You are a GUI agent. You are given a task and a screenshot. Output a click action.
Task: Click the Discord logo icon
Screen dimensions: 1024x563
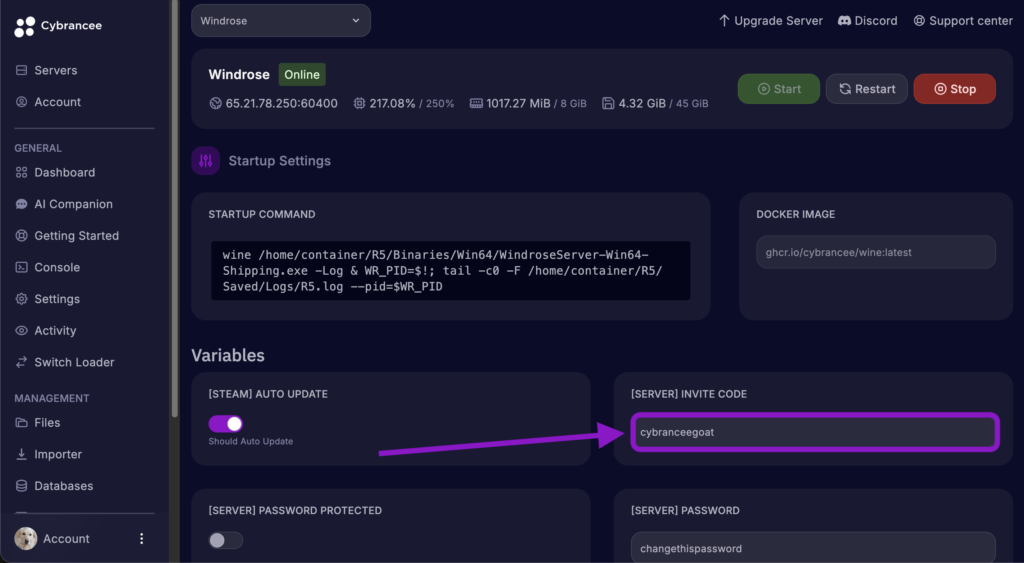(x=844, y=21)
